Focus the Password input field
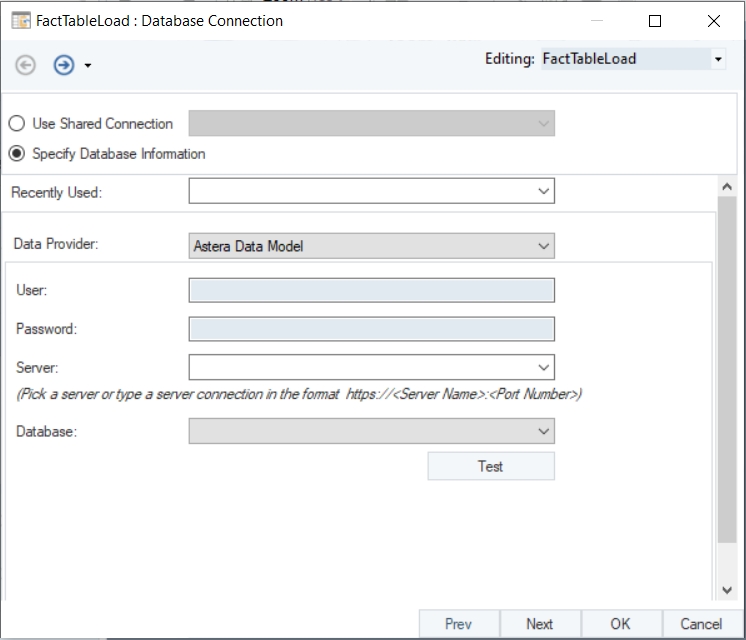 (x=371, y=329)
